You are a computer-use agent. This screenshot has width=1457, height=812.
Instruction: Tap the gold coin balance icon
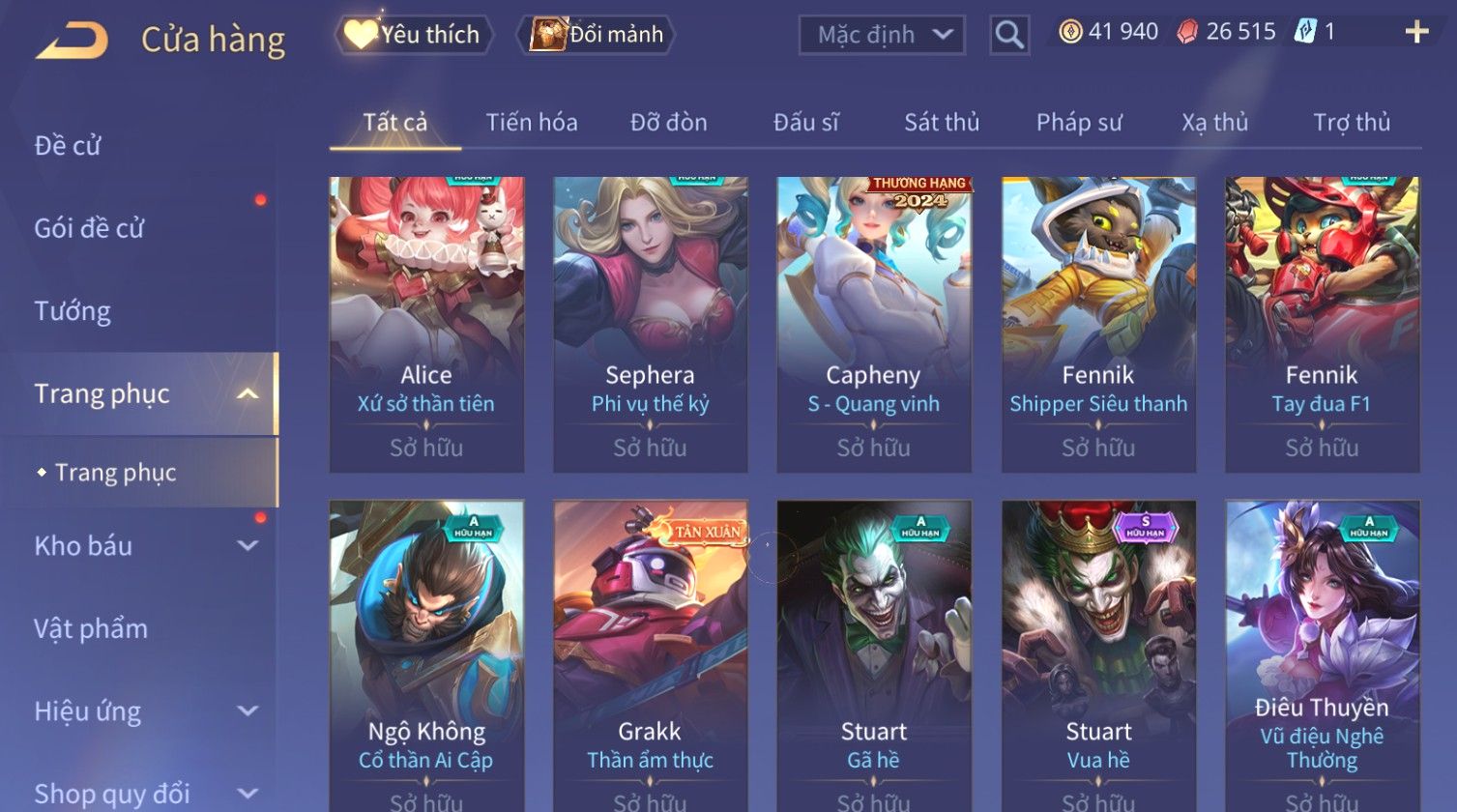pos(1070,33)
